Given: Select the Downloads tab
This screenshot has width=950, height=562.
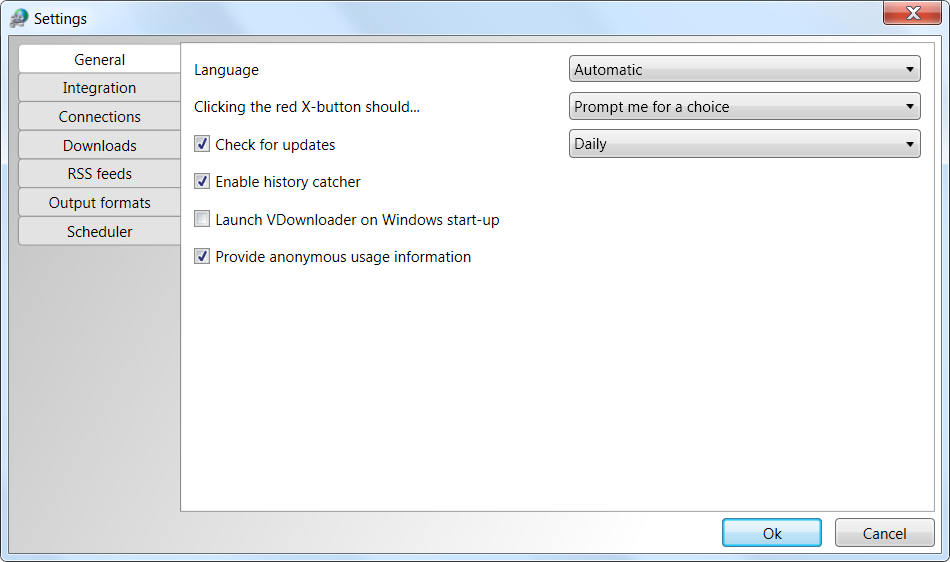Looking at the screenshot, I should [99, 145].
